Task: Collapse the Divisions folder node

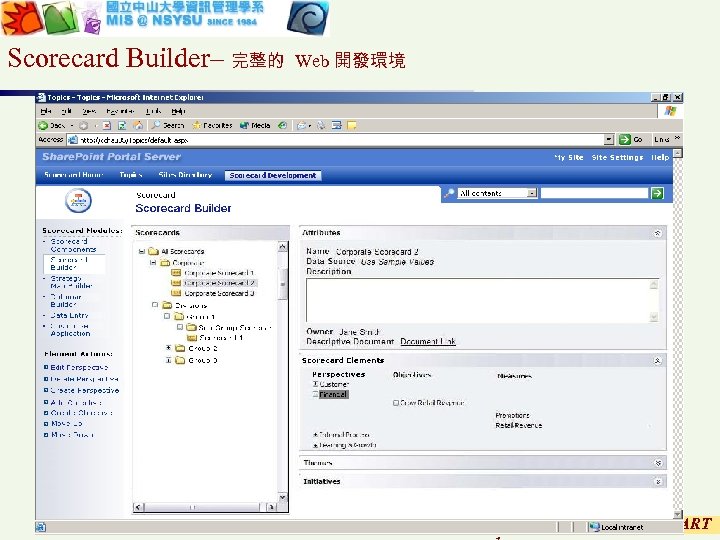Action: pyautogui.click(x=155, y=305)
